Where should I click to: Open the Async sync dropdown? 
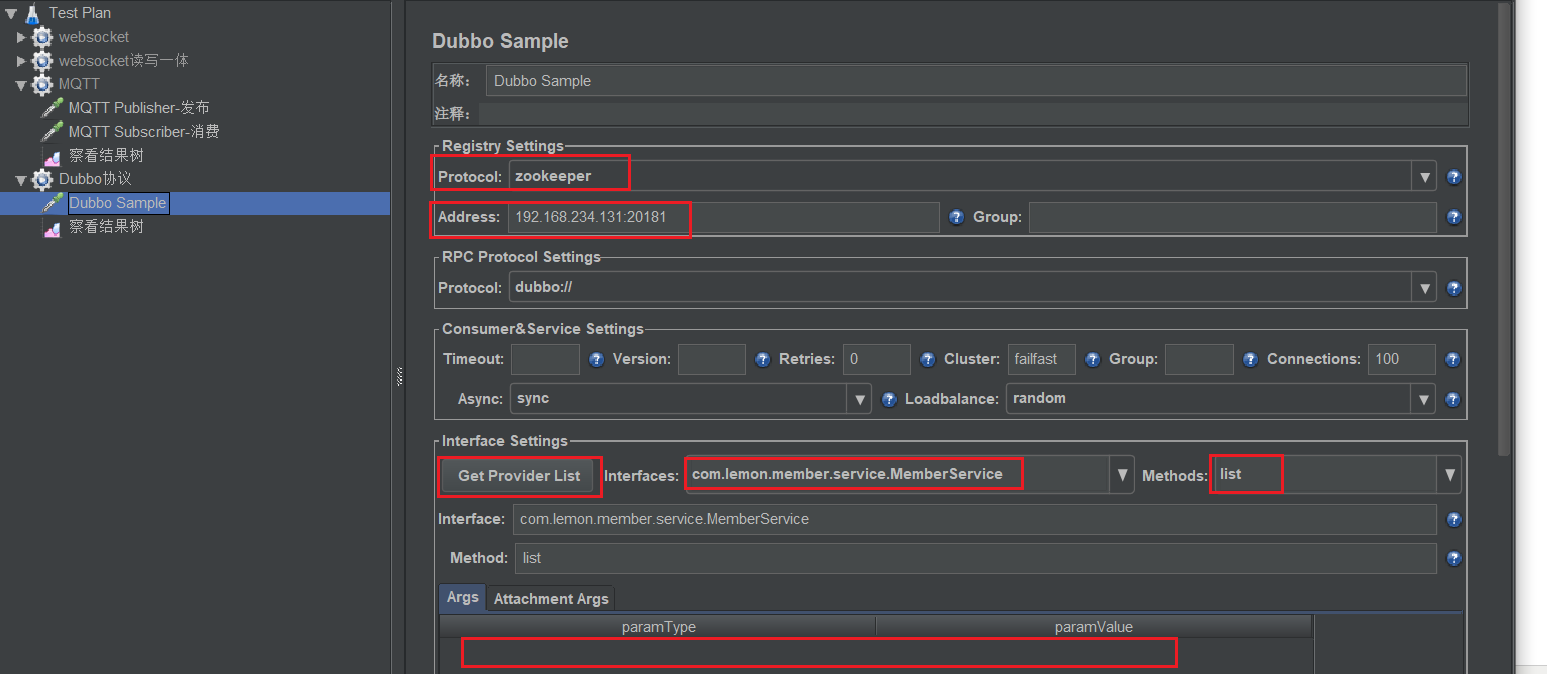pyautogui.click(x=859, y=399)
